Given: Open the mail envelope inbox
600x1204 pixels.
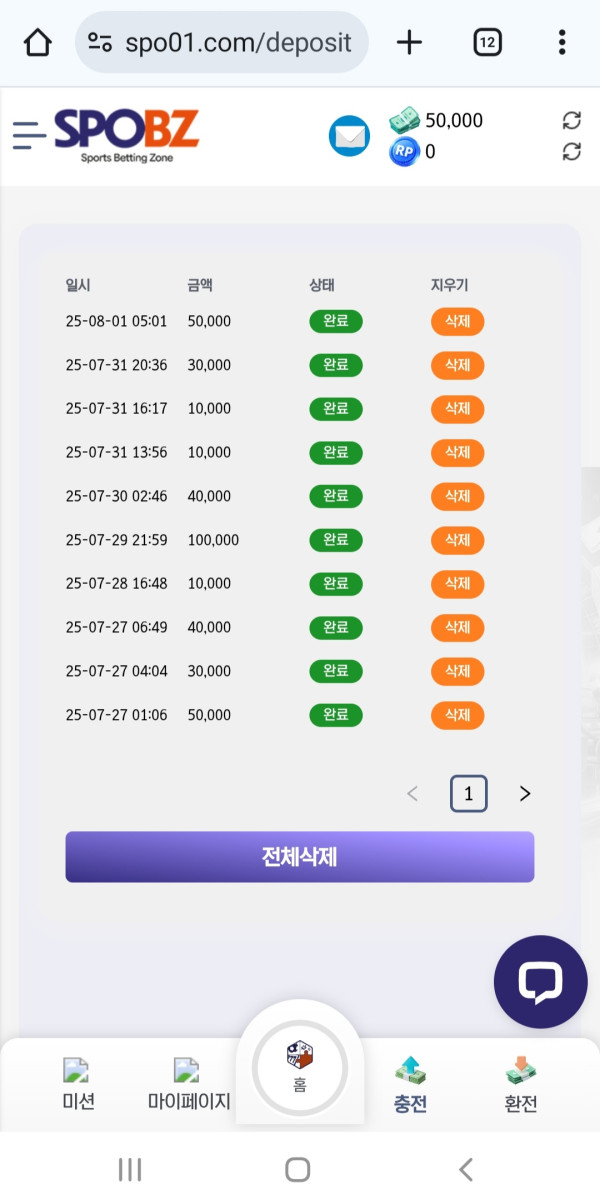Looking at the screenshot, I should 349,136.
